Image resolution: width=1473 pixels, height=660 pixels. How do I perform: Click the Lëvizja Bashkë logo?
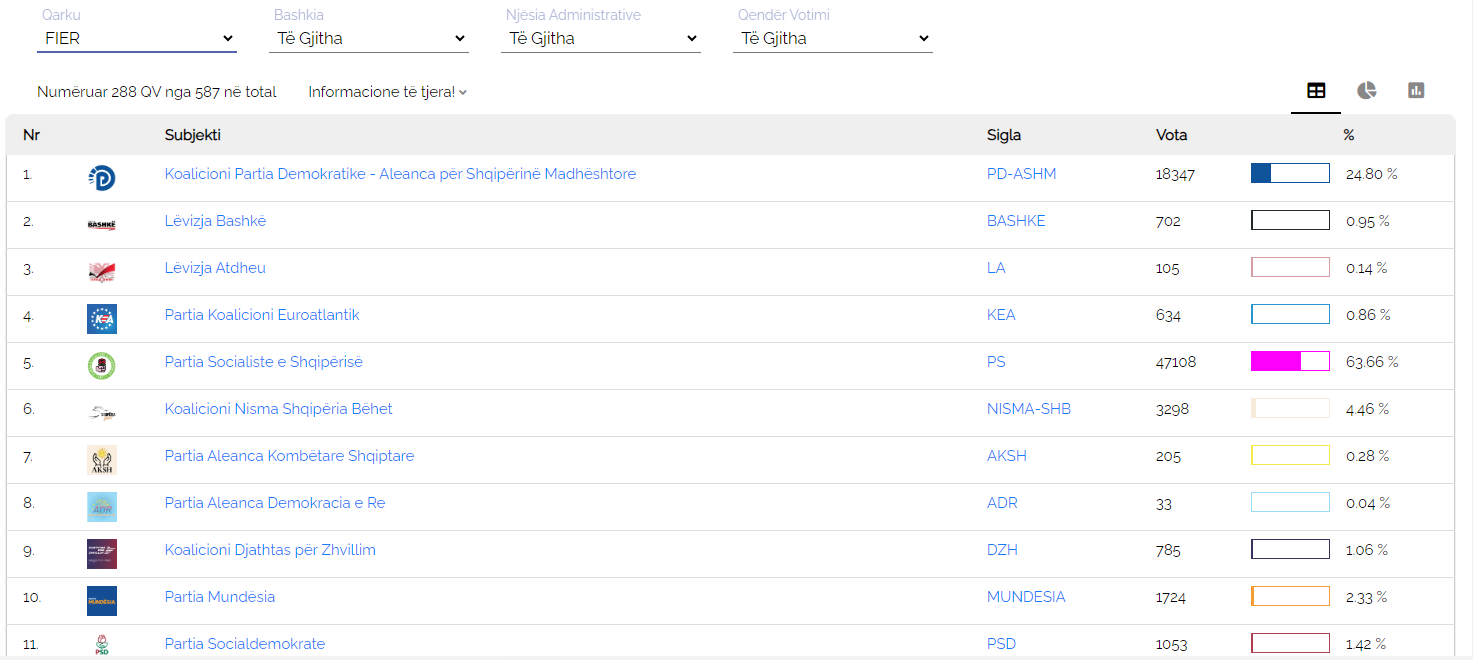click(101, 225)
